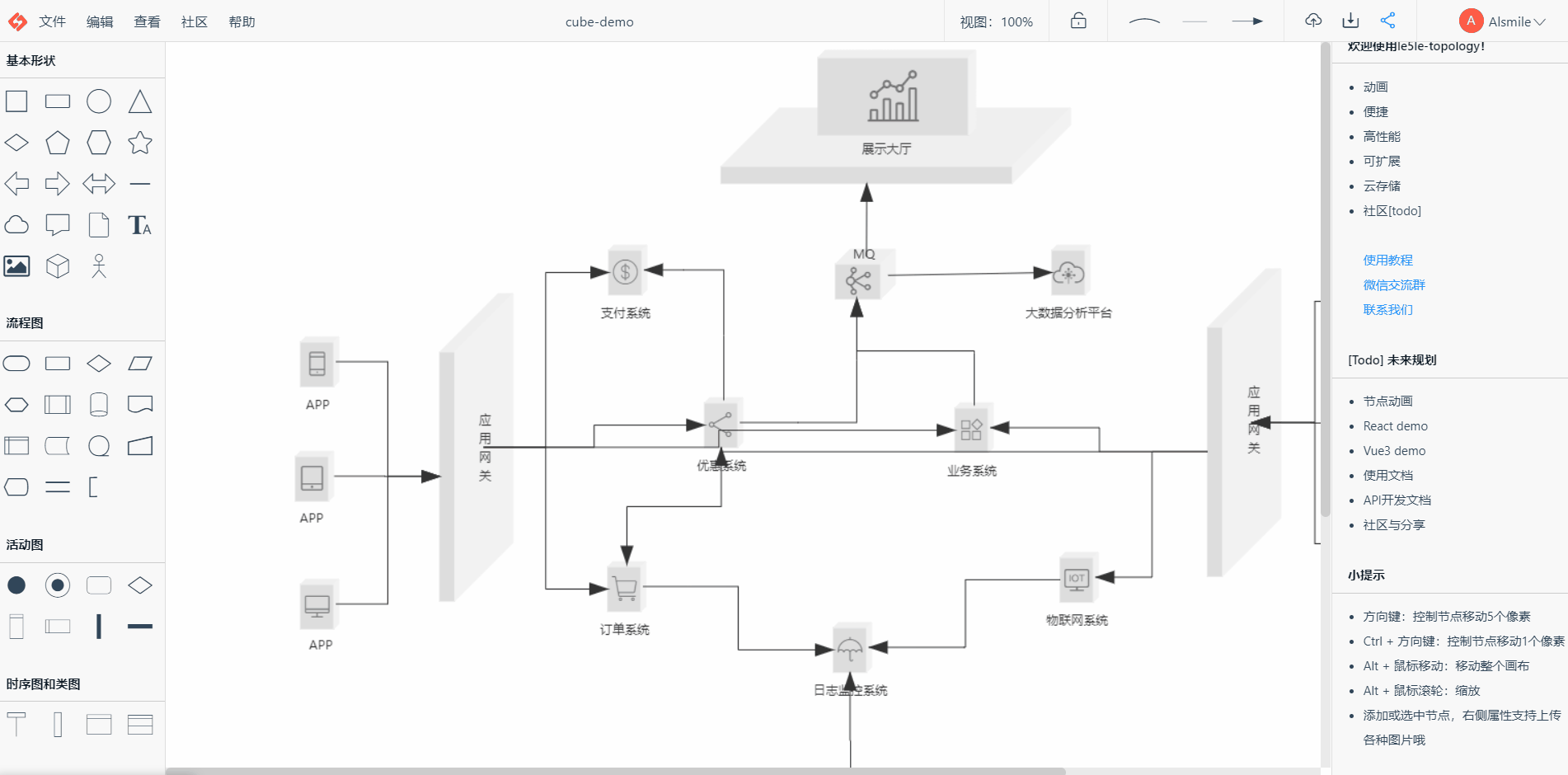Select the left arrow shape
1568x775 pixels.
16,183
